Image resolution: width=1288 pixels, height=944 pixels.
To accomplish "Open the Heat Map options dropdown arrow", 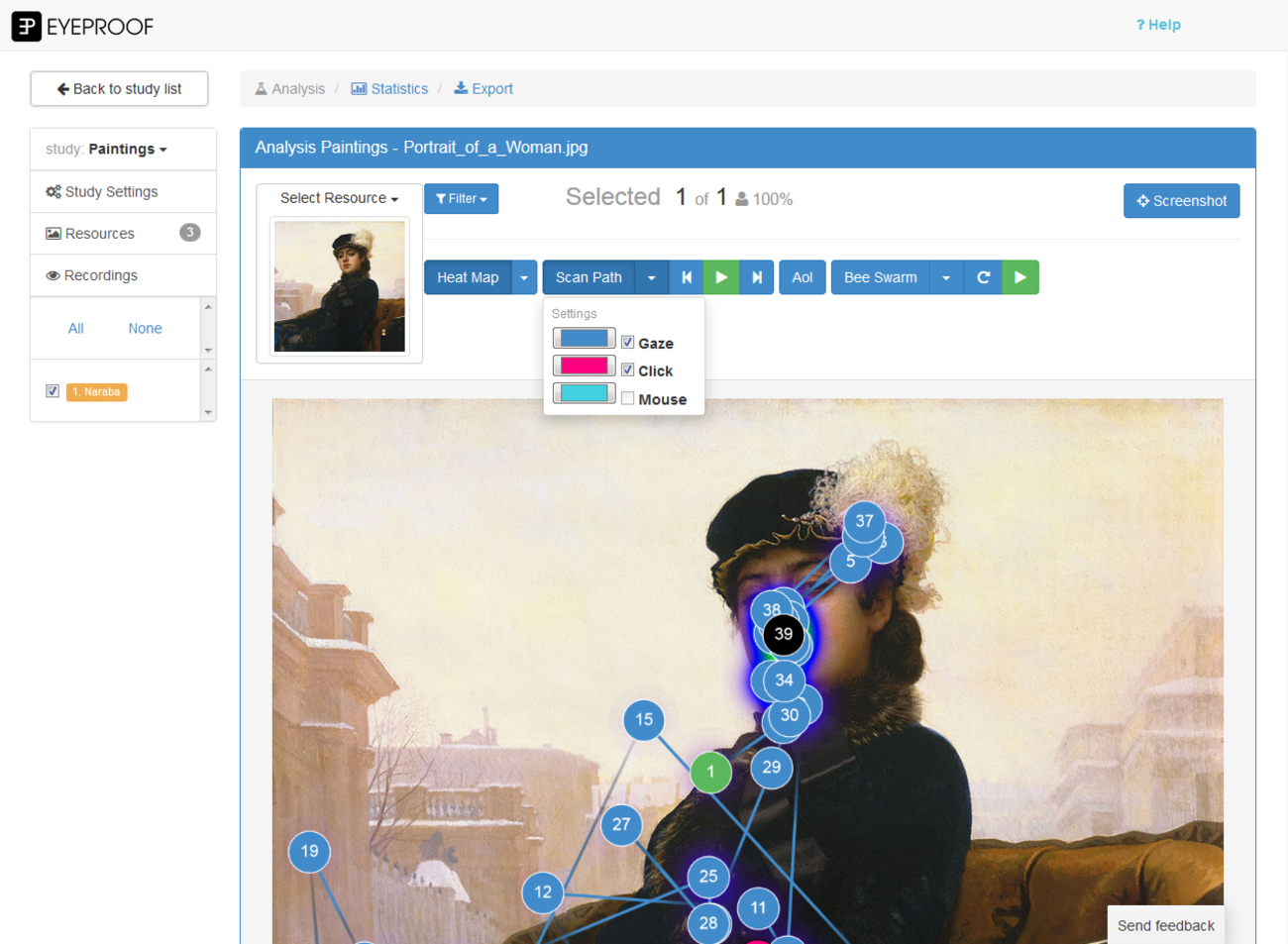I will [x=524, y=277].
